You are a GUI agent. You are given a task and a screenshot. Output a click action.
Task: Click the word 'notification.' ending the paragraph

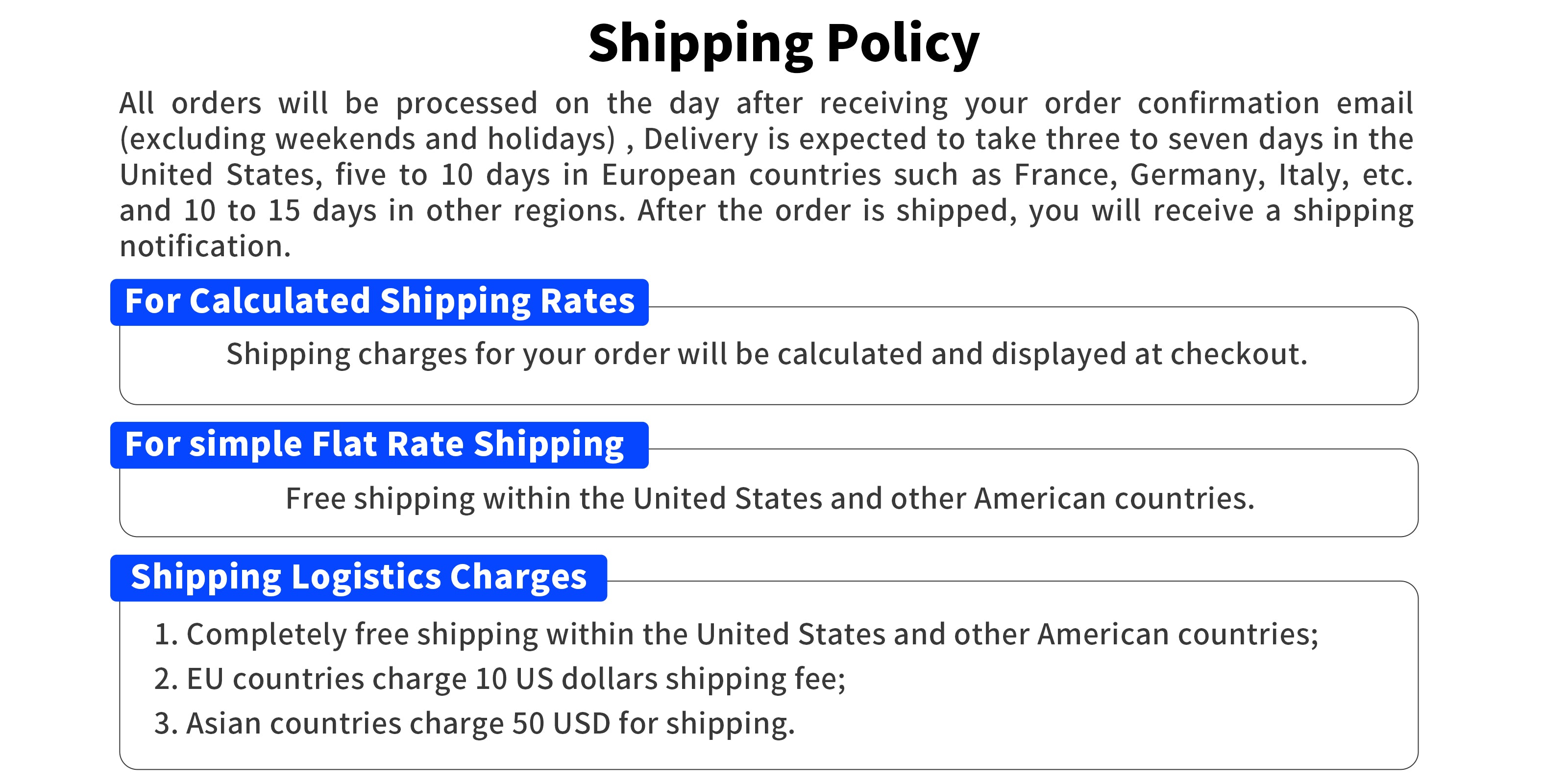pyautogui.click(x=205, y=246)
